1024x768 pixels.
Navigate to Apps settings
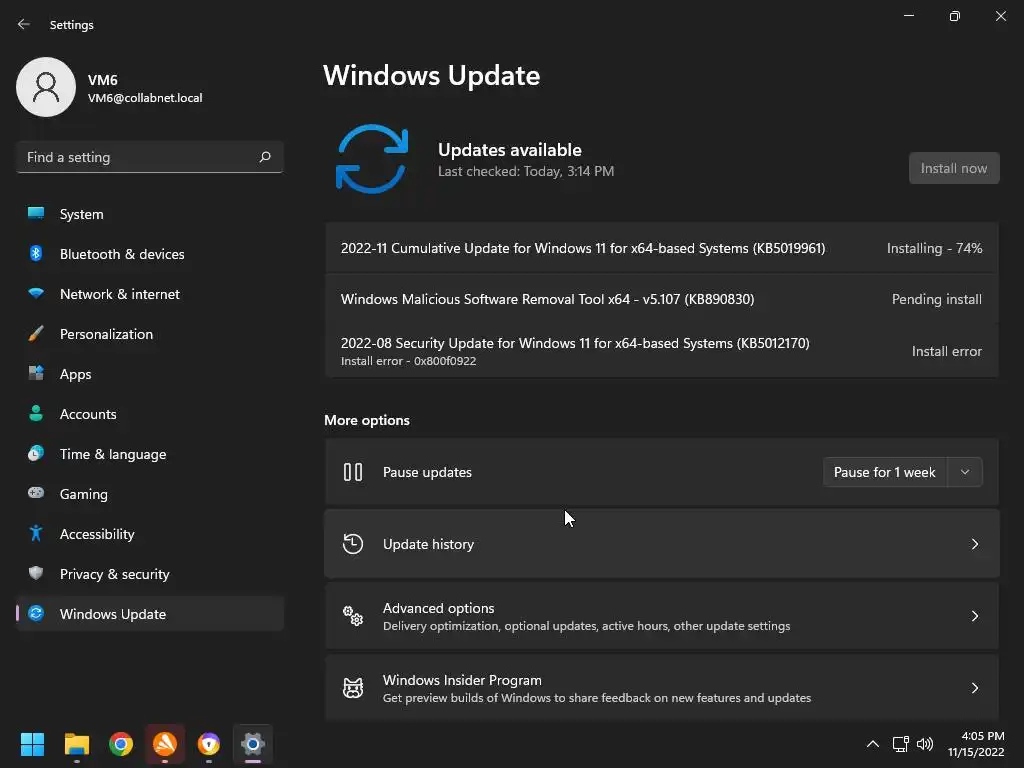[x=150, y=374]
